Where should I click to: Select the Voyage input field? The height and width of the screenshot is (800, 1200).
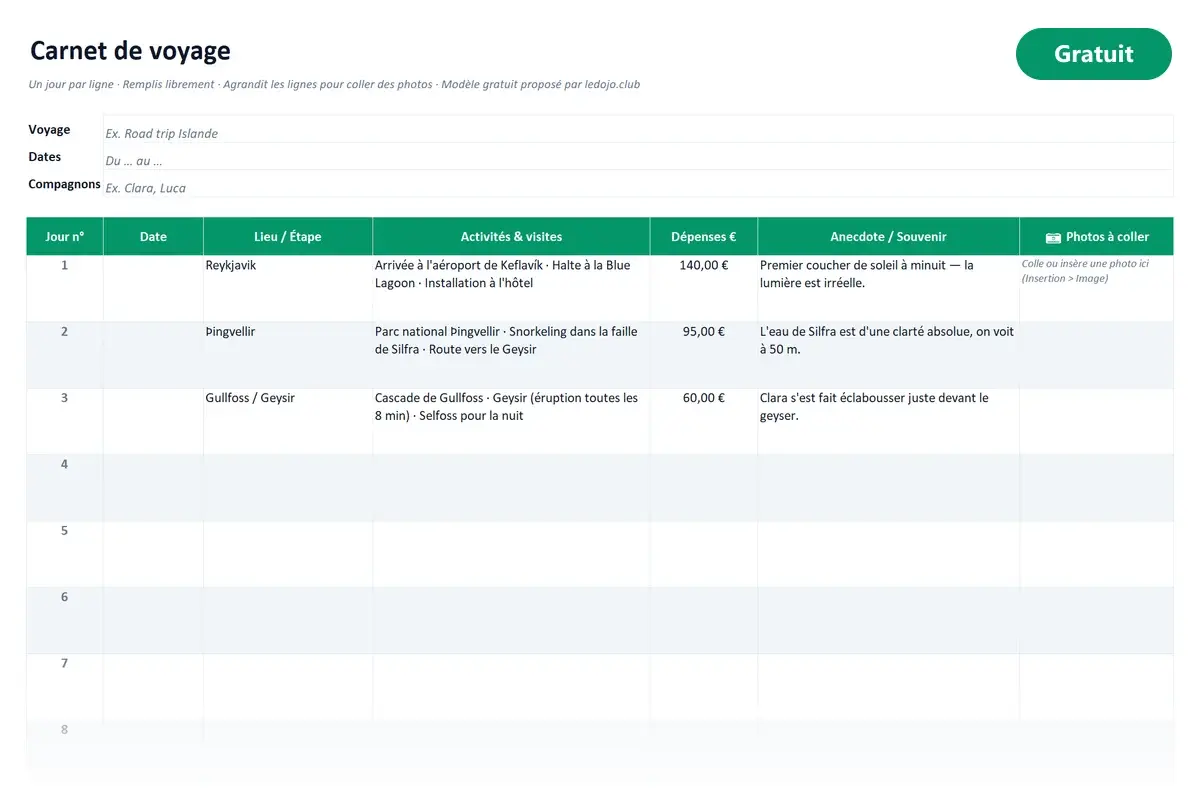tap(638, 130)
